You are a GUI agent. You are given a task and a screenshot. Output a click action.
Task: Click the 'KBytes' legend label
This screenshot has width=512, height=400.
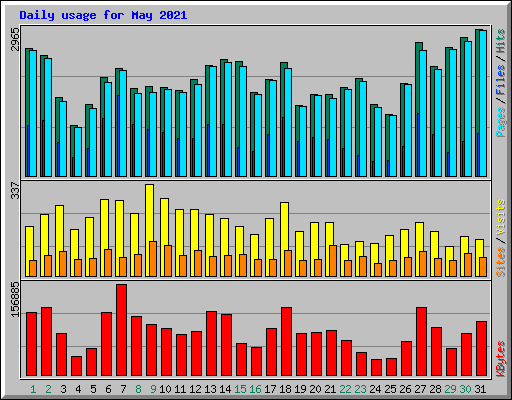(500, 359)
